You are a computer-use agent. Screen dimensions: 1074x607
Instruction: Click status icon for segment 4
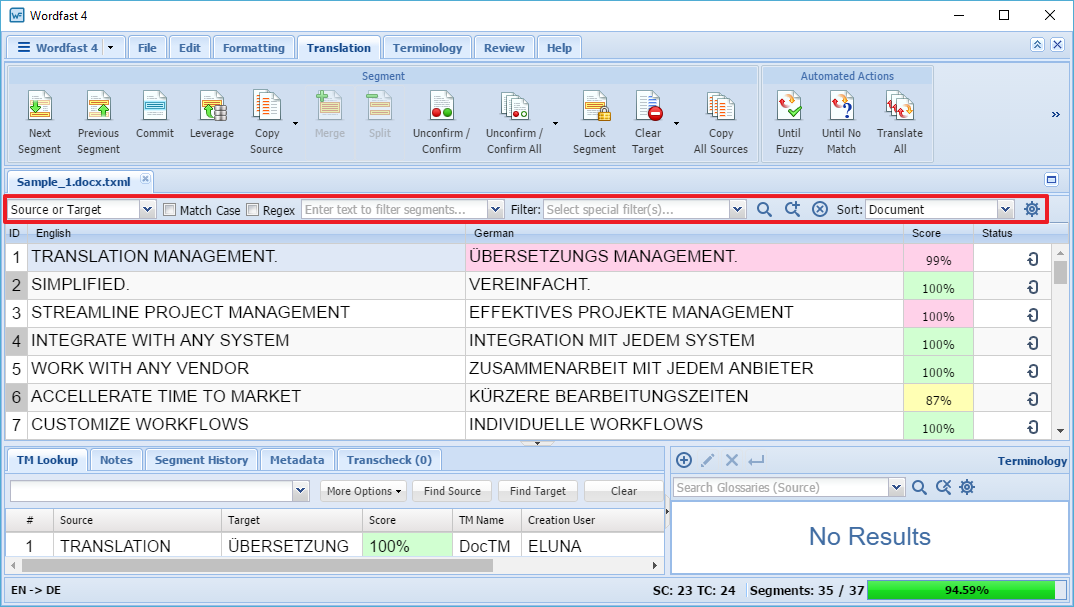1032,343
